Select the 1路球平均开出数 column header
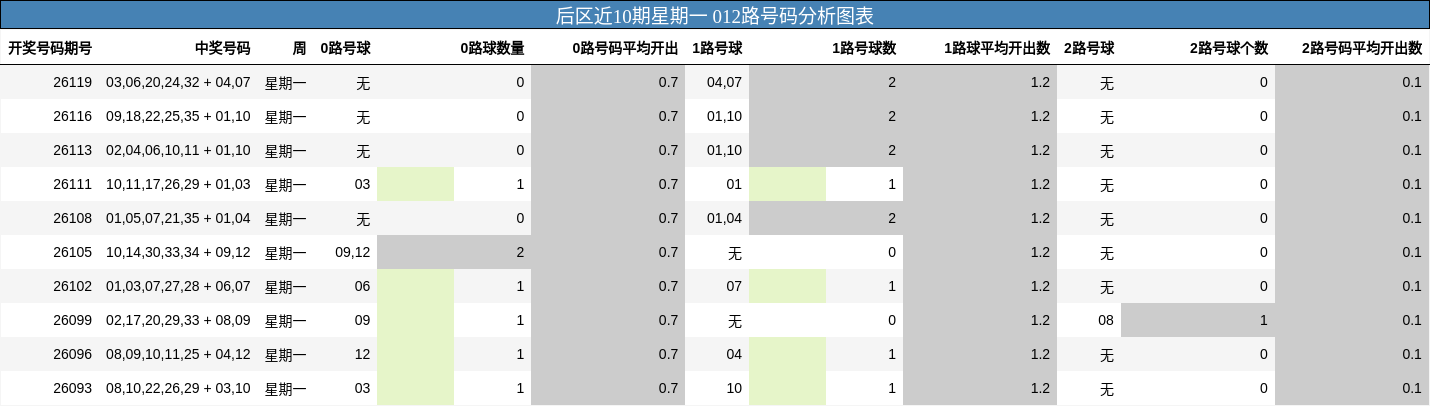Image resolution: width=1430 pixels, height=406 pixels. coord(997,48)
